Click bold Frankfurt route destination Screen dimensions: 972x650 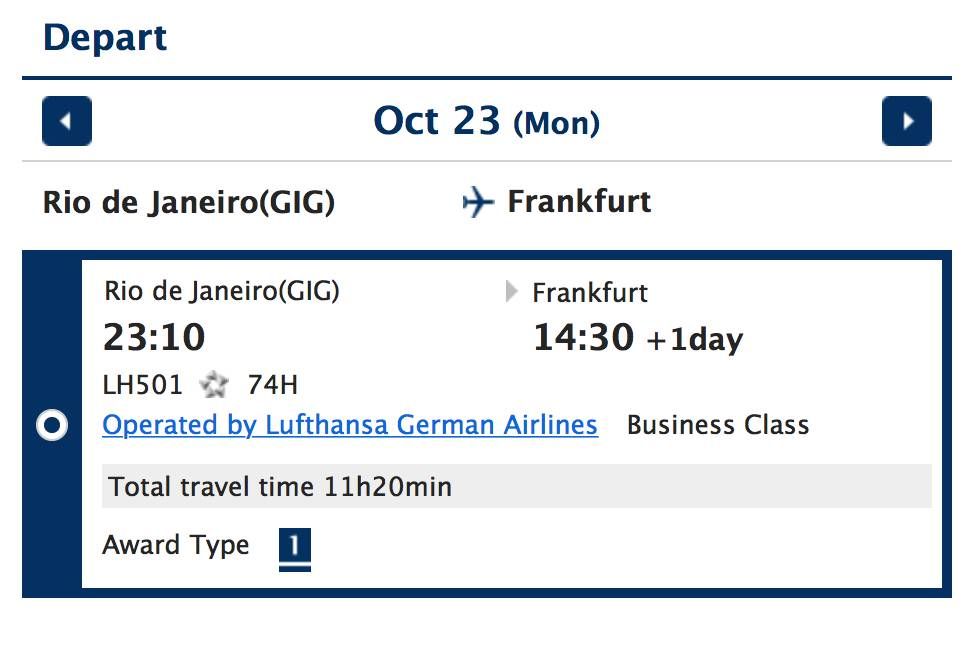point(579,201)
